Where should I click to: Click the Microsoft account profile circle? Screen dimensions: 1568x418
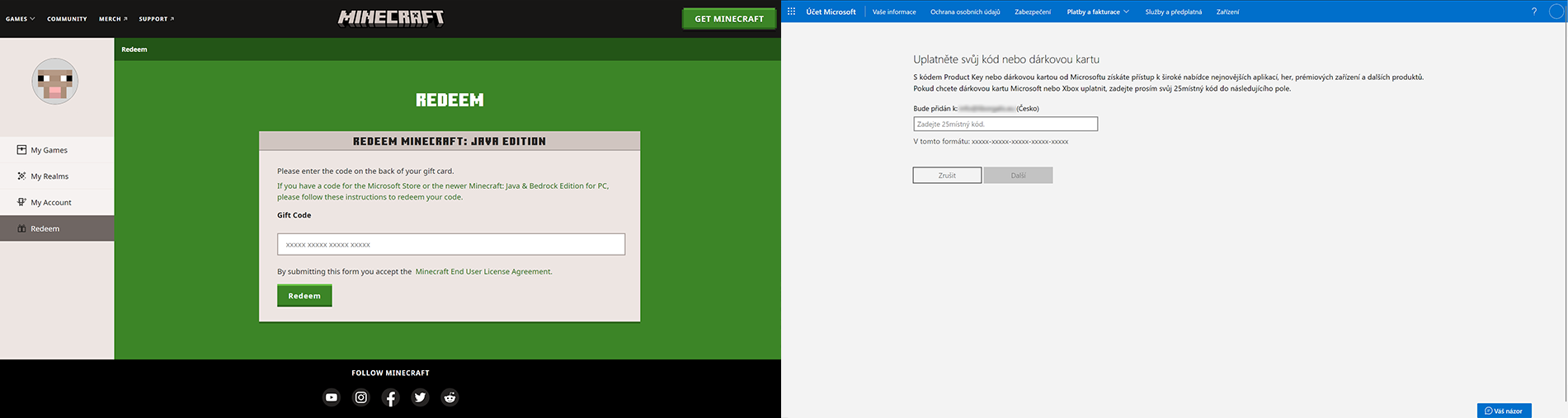click(x=1557, y=12)
